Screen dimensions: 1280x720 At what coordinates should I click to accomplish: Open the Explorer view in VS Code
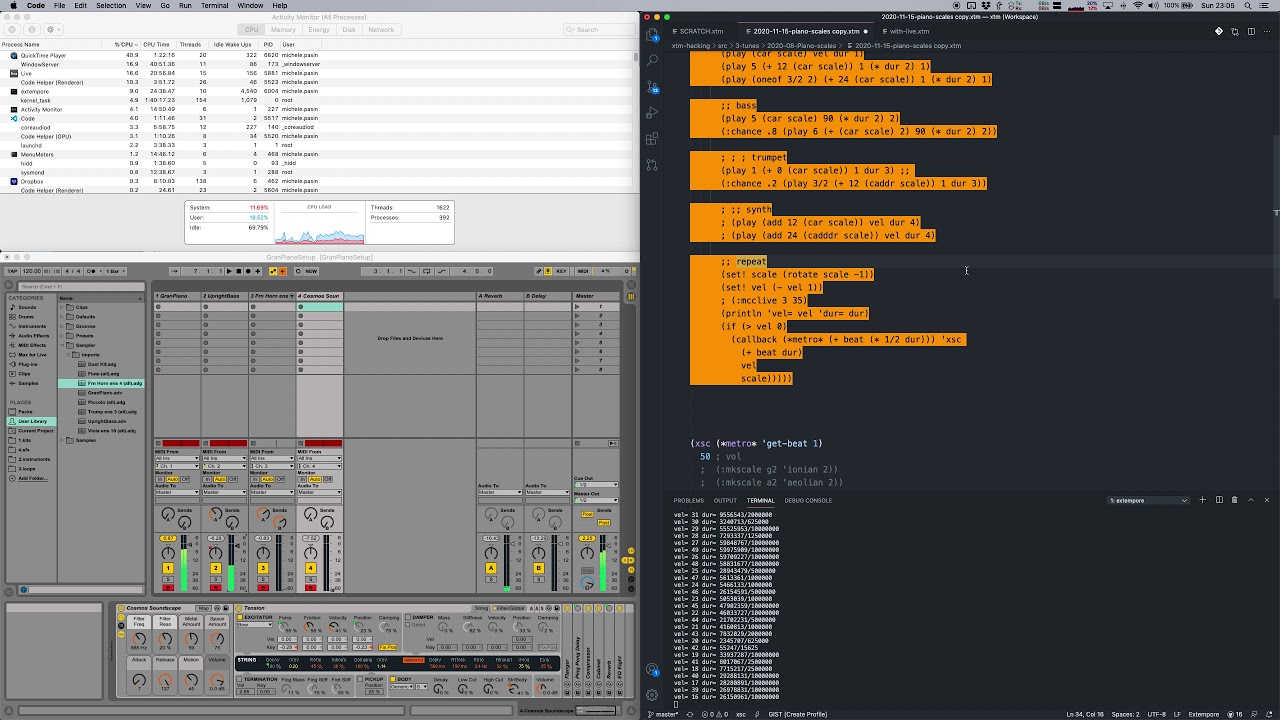pyautogui.click(x=652, y=35)
